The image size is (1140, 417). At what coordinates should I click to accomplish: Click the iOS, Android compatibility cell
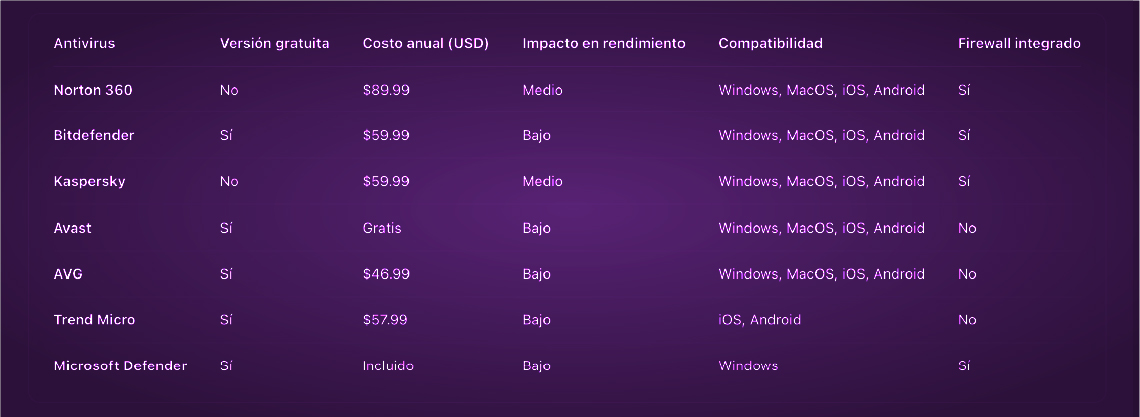(760, 320)
